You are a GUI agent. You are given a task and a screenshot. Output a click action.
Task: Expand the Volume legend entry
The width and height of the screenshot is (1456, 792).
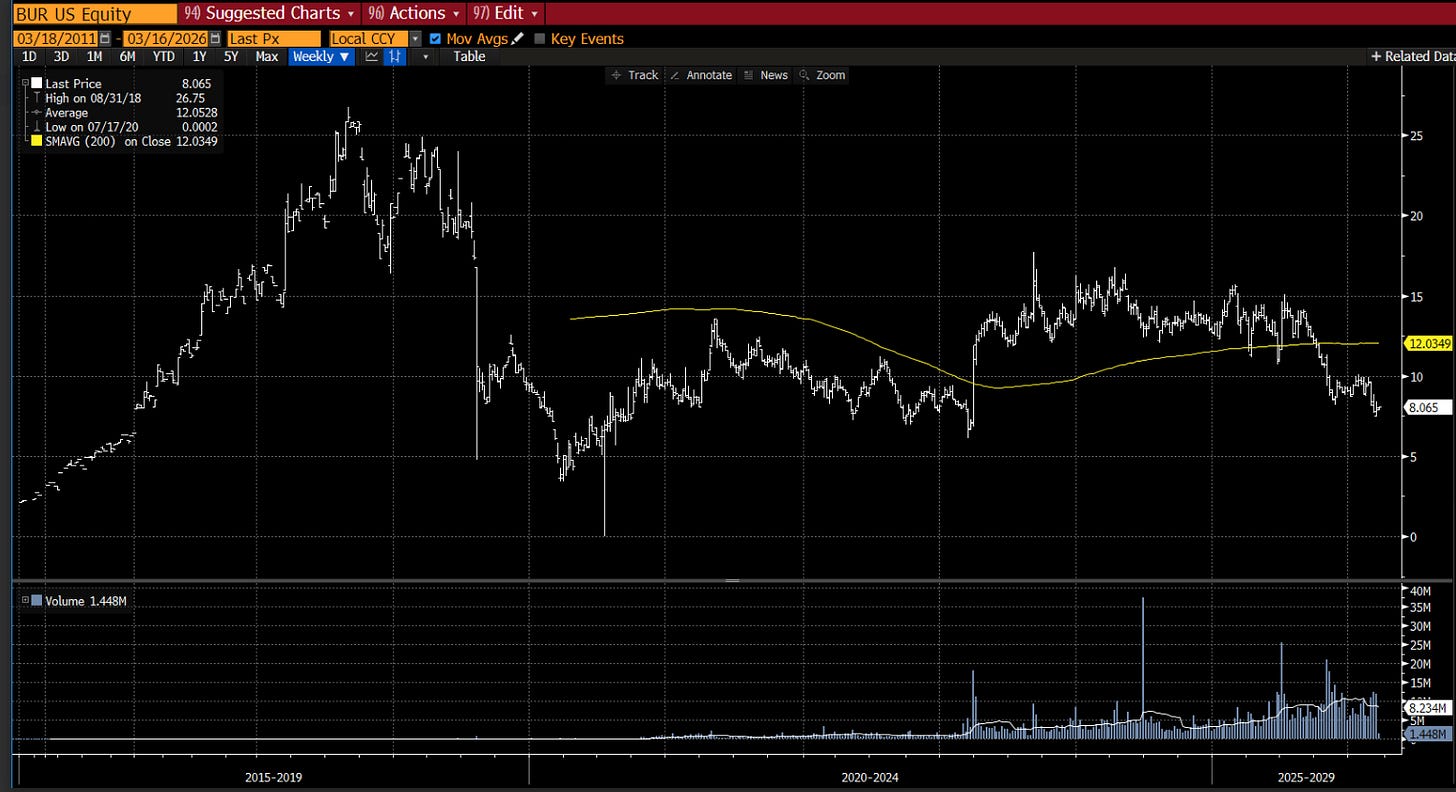(25, 601)
